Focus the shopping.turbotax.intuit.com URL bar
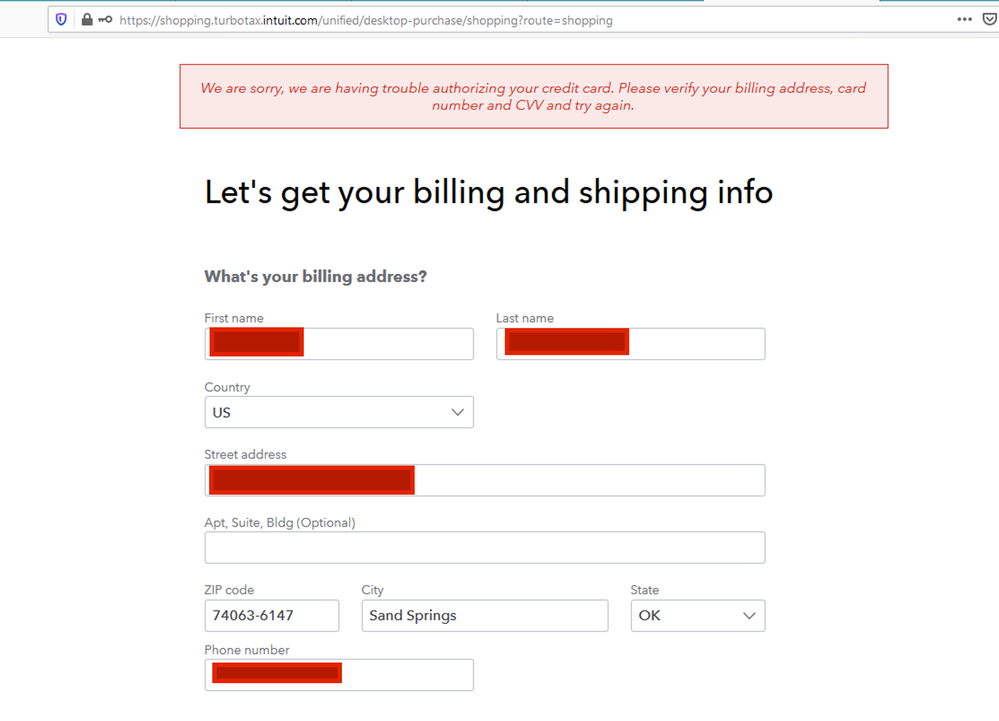 pos(366,20)
